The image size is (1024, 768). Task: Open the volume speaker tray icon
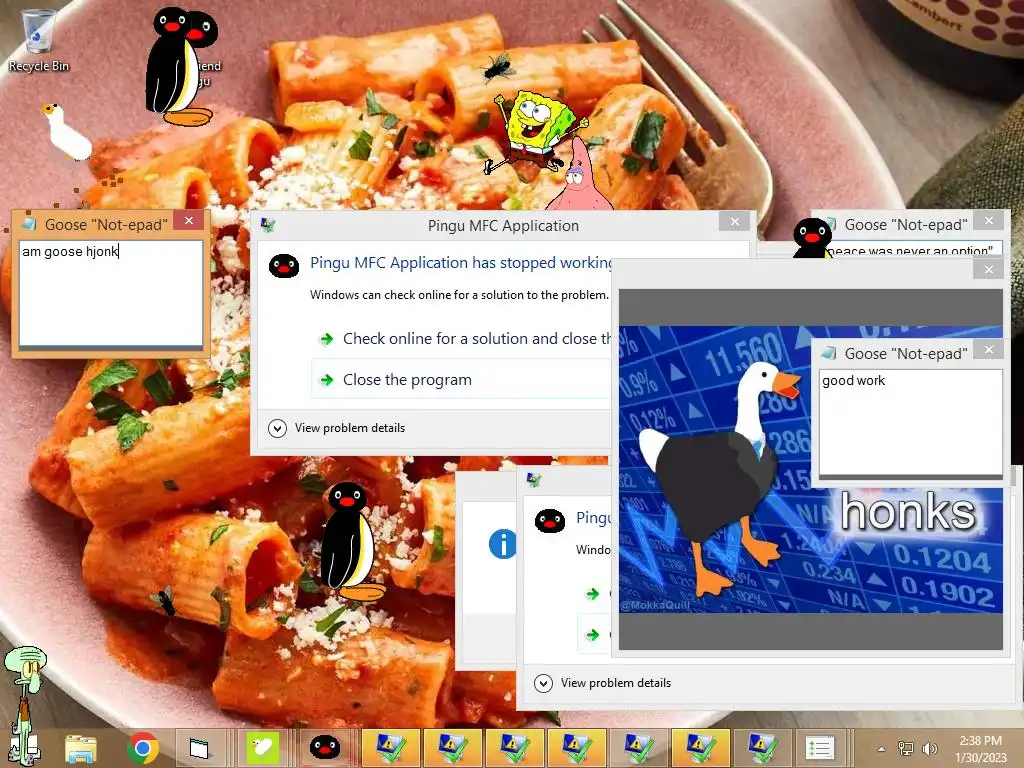(x=929, y=749)
